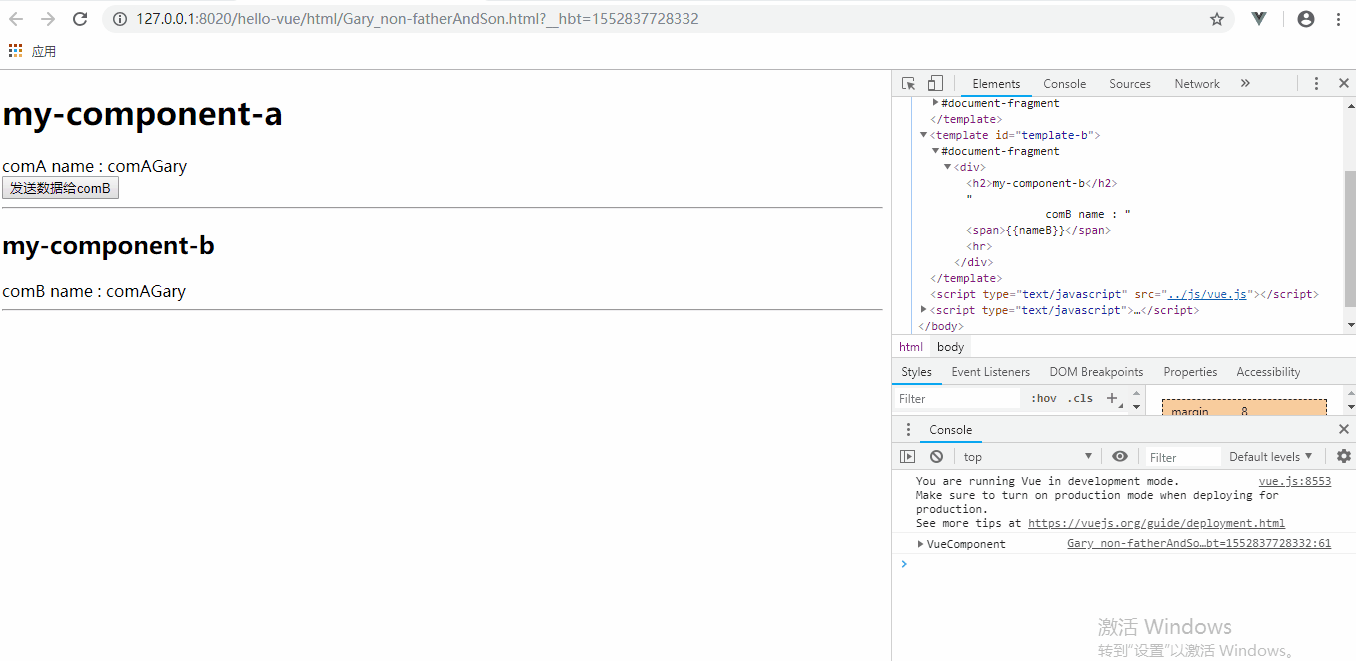Collapse the template-b element node
The height and width of the screenshot is (661, 1356).
(923, 135)
